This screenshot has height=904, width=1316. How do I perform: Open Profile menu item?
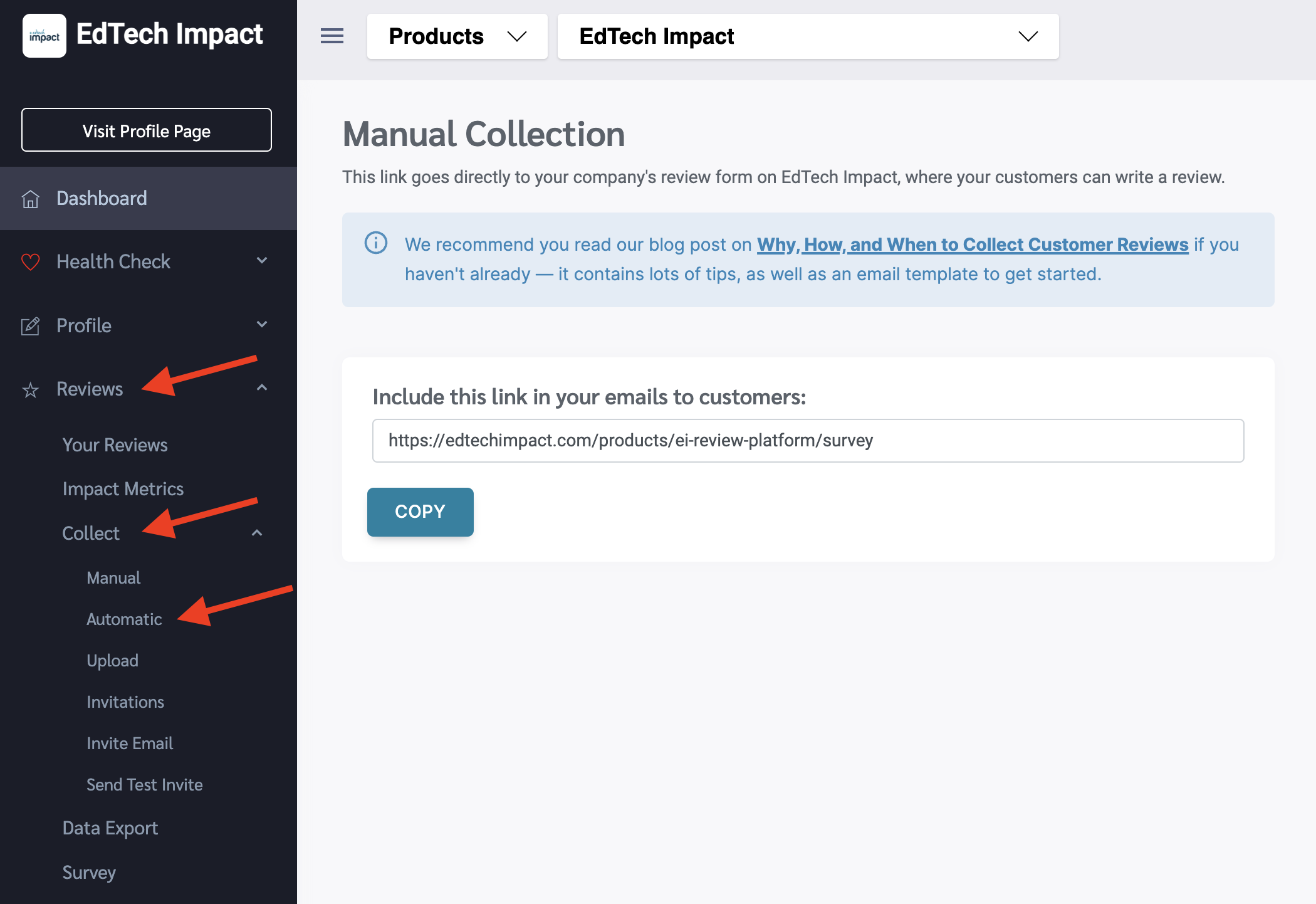tap(84, 325)
